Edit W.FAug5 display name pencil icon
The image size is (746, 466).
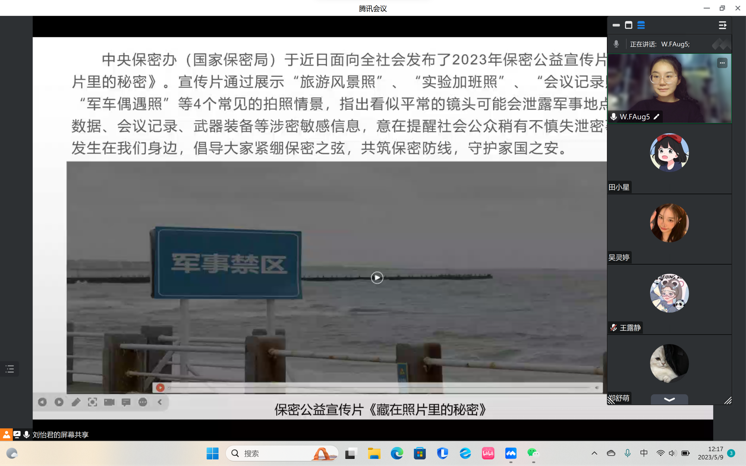point(657,117)
